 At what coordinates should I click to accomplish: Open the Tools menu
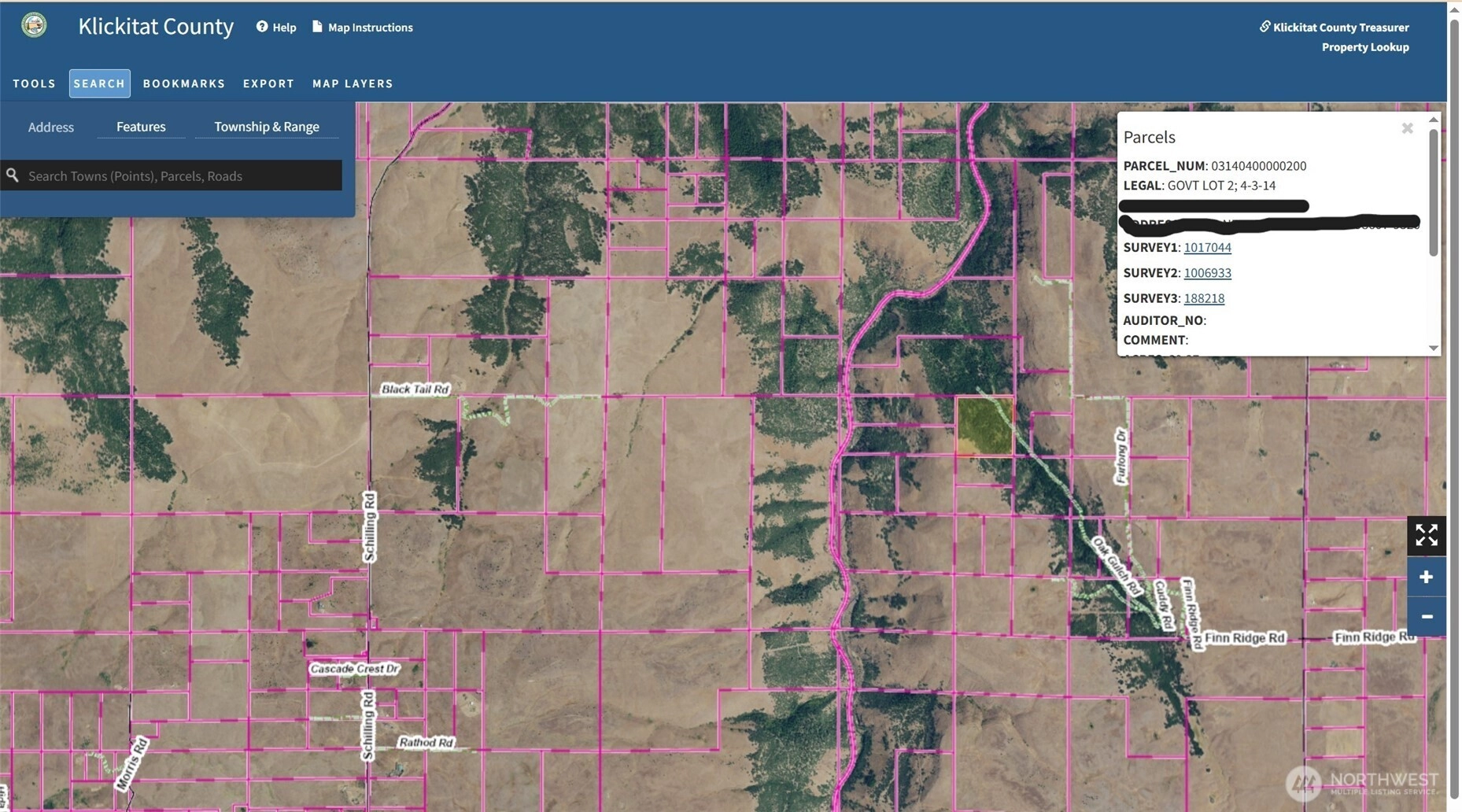tap(35, 83)
